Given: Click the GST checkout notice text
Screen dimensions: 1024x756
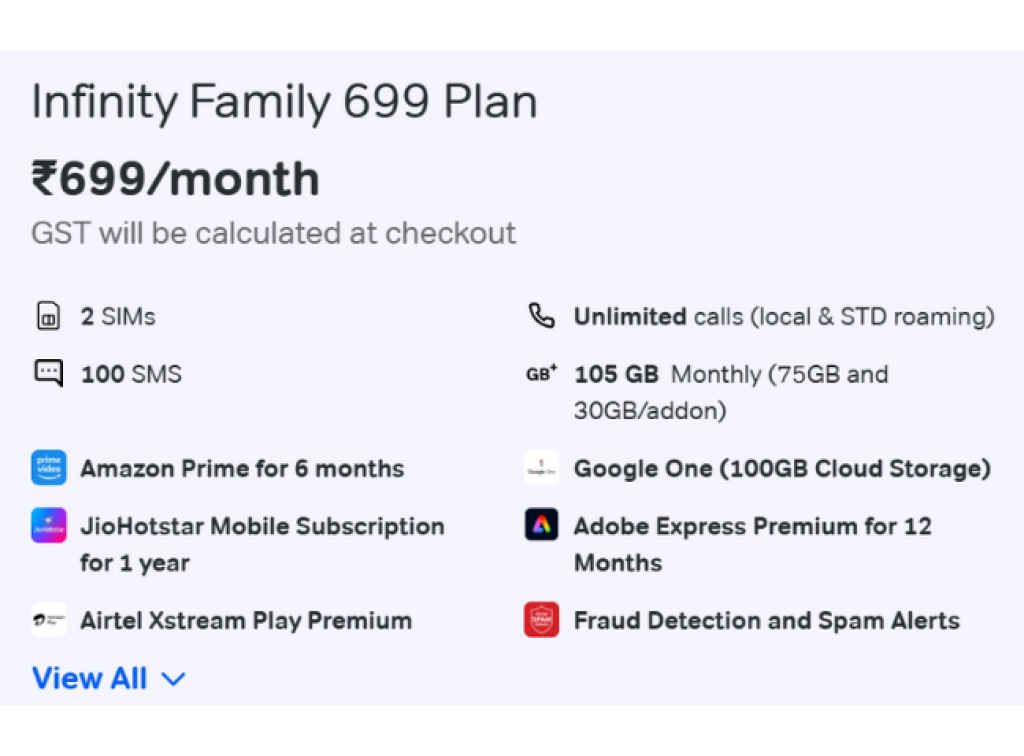Looking at the screenshot, I should pos(273,233).
